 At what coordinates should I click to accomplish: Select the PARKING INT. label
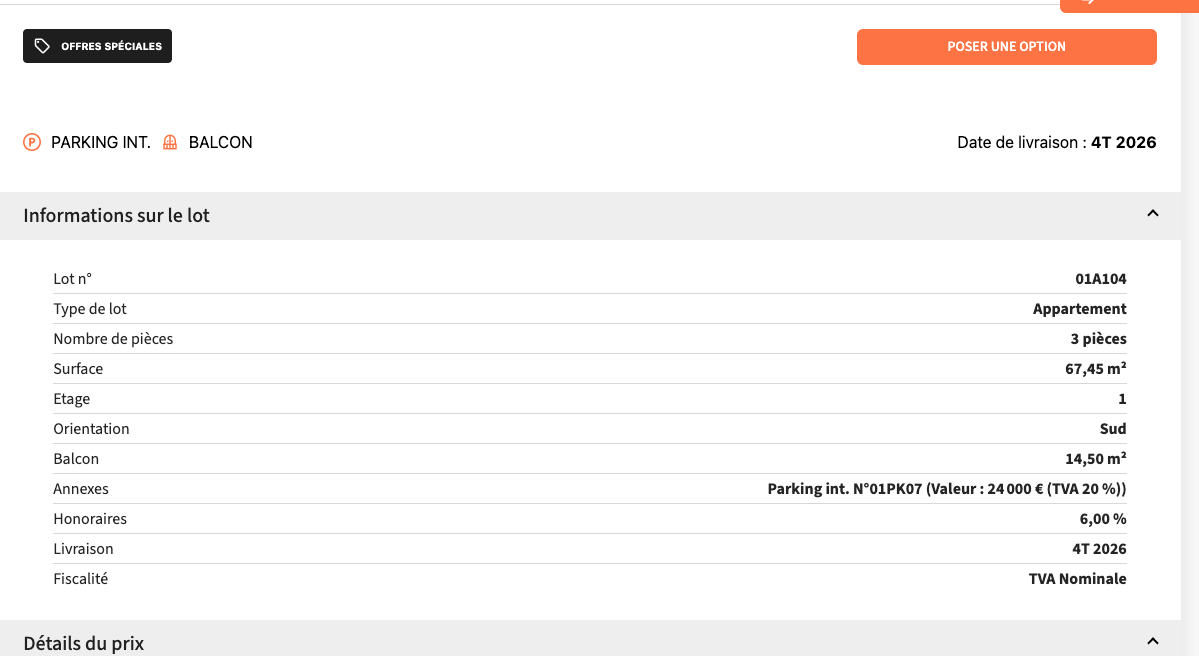(101, 142)
